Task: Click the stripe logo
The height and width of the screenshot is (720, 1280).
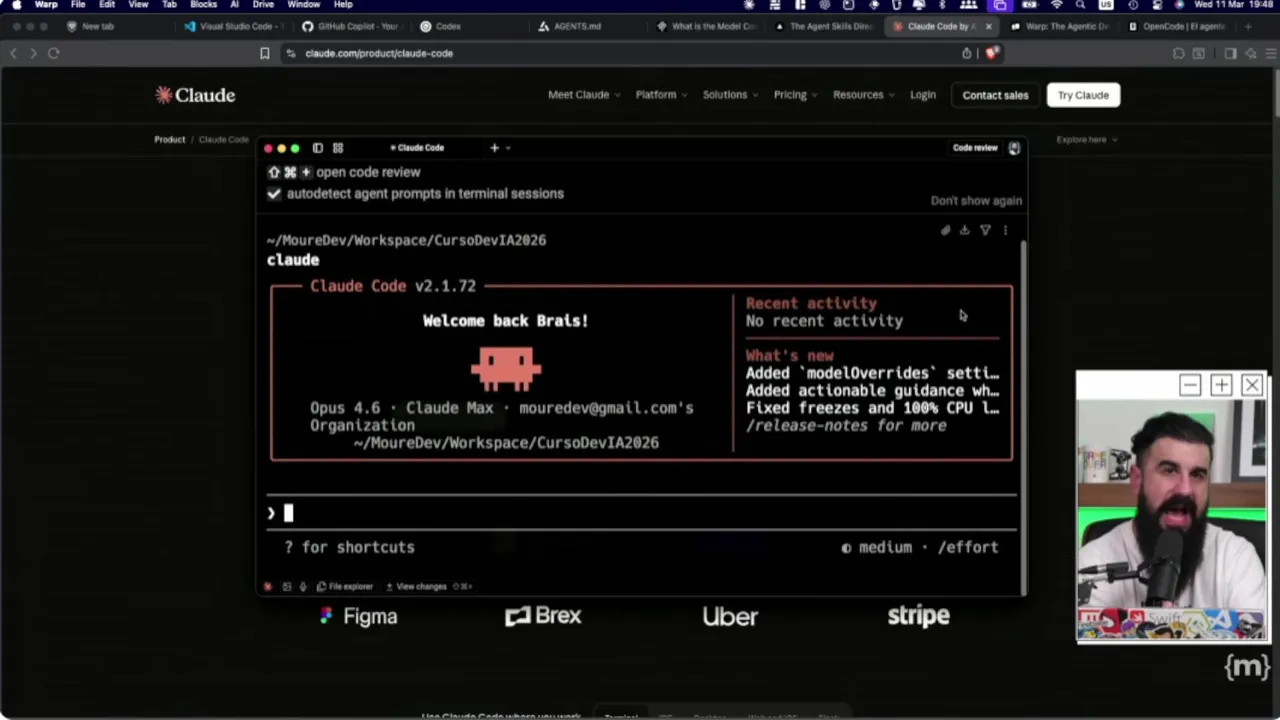Action: coord(918,616)
